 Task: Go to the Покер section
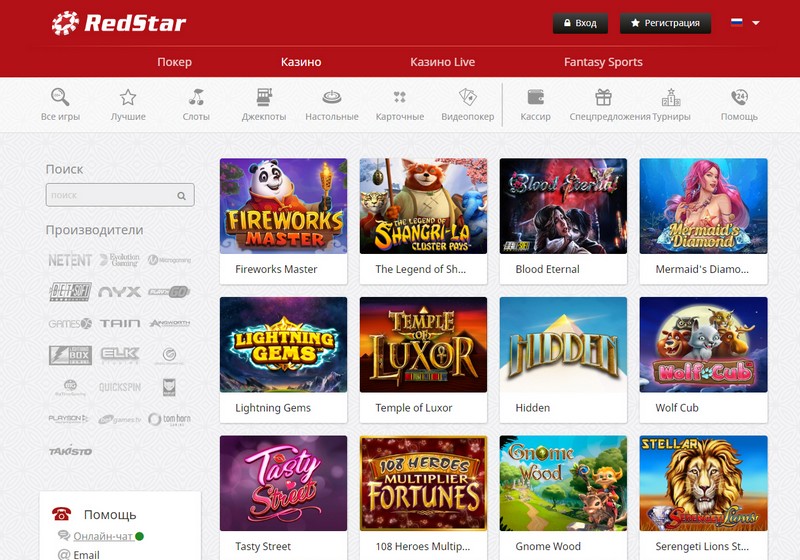(x=174, y=62)
